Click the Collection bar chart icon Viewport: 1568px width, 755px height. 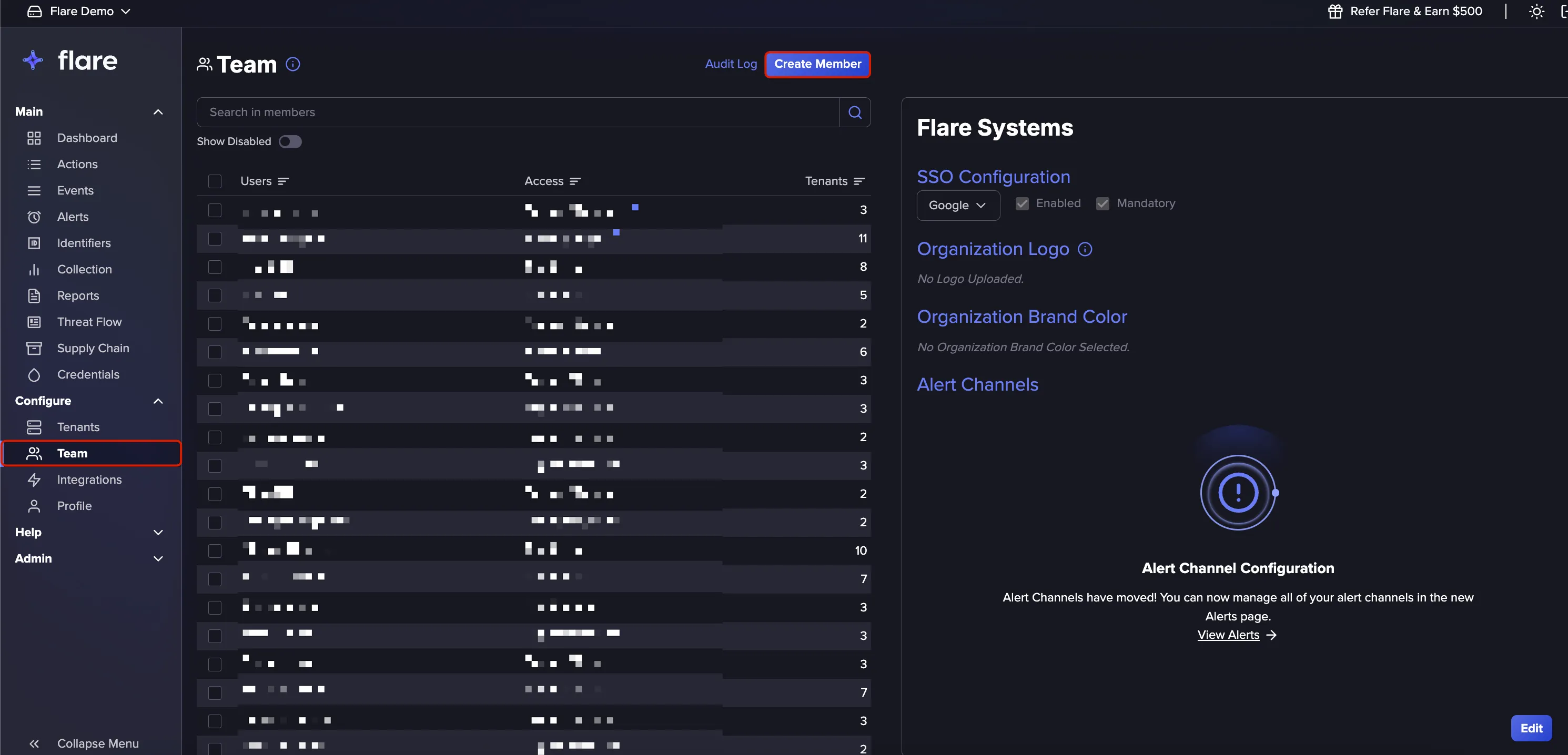click(x=34, y=270)
